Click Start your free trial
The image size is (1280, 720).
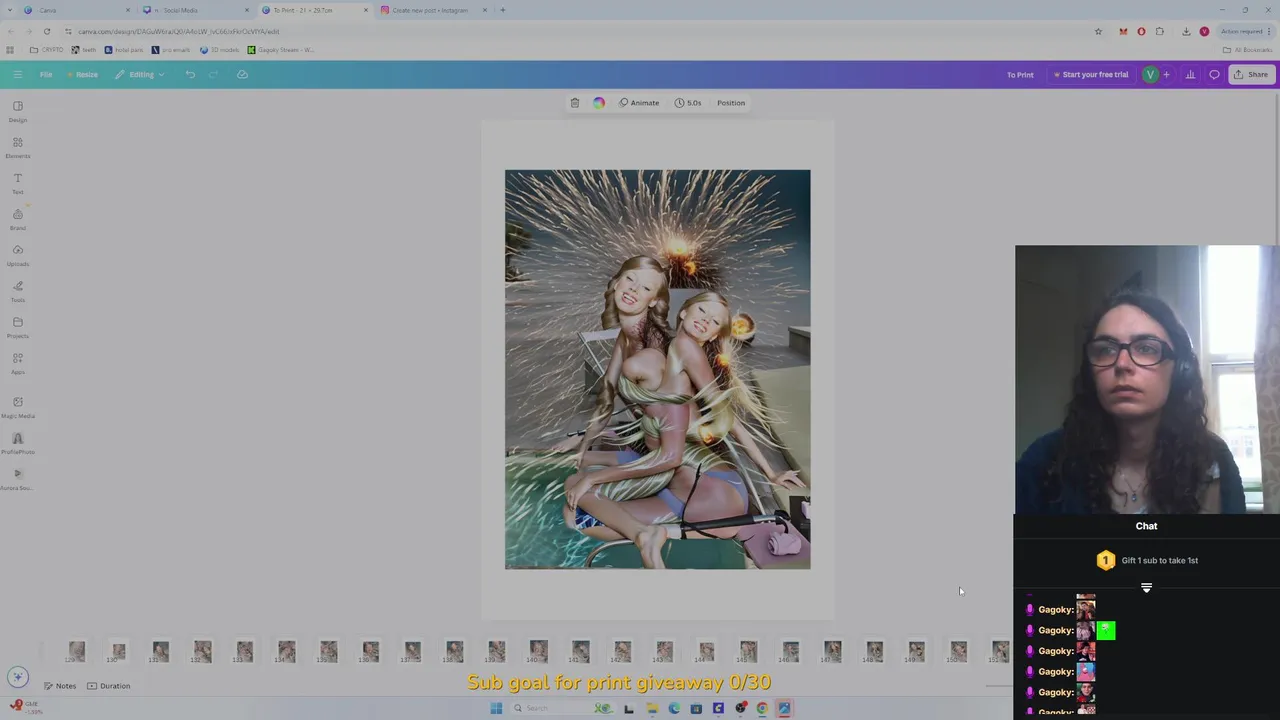pyautogui.click(x=1090, y=75)
